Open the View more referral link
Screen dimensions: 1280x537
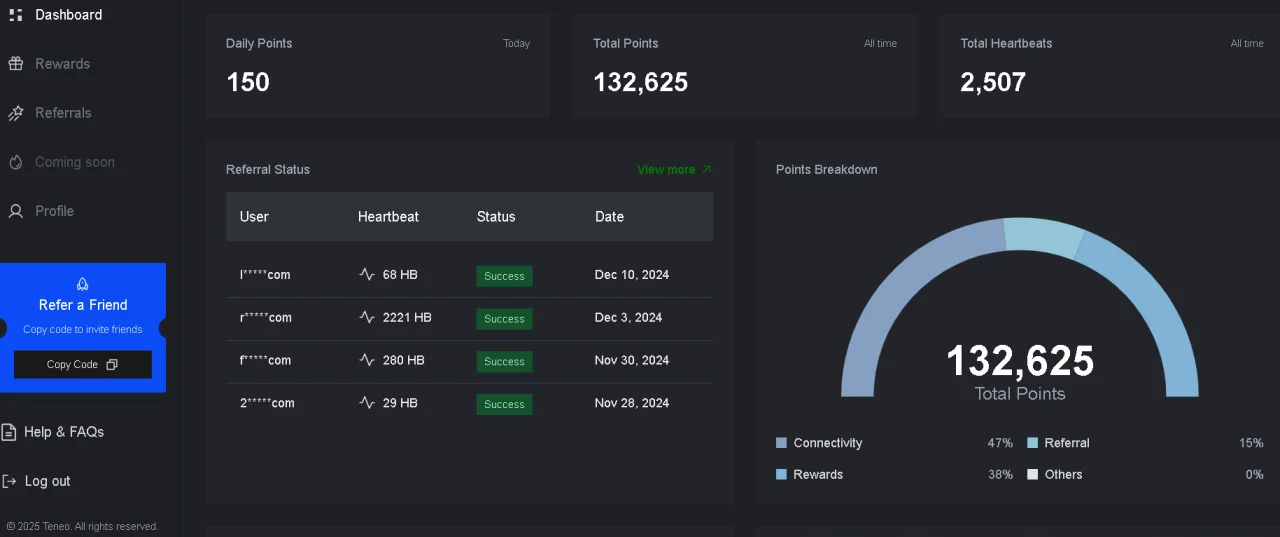[x=674, y=169]
